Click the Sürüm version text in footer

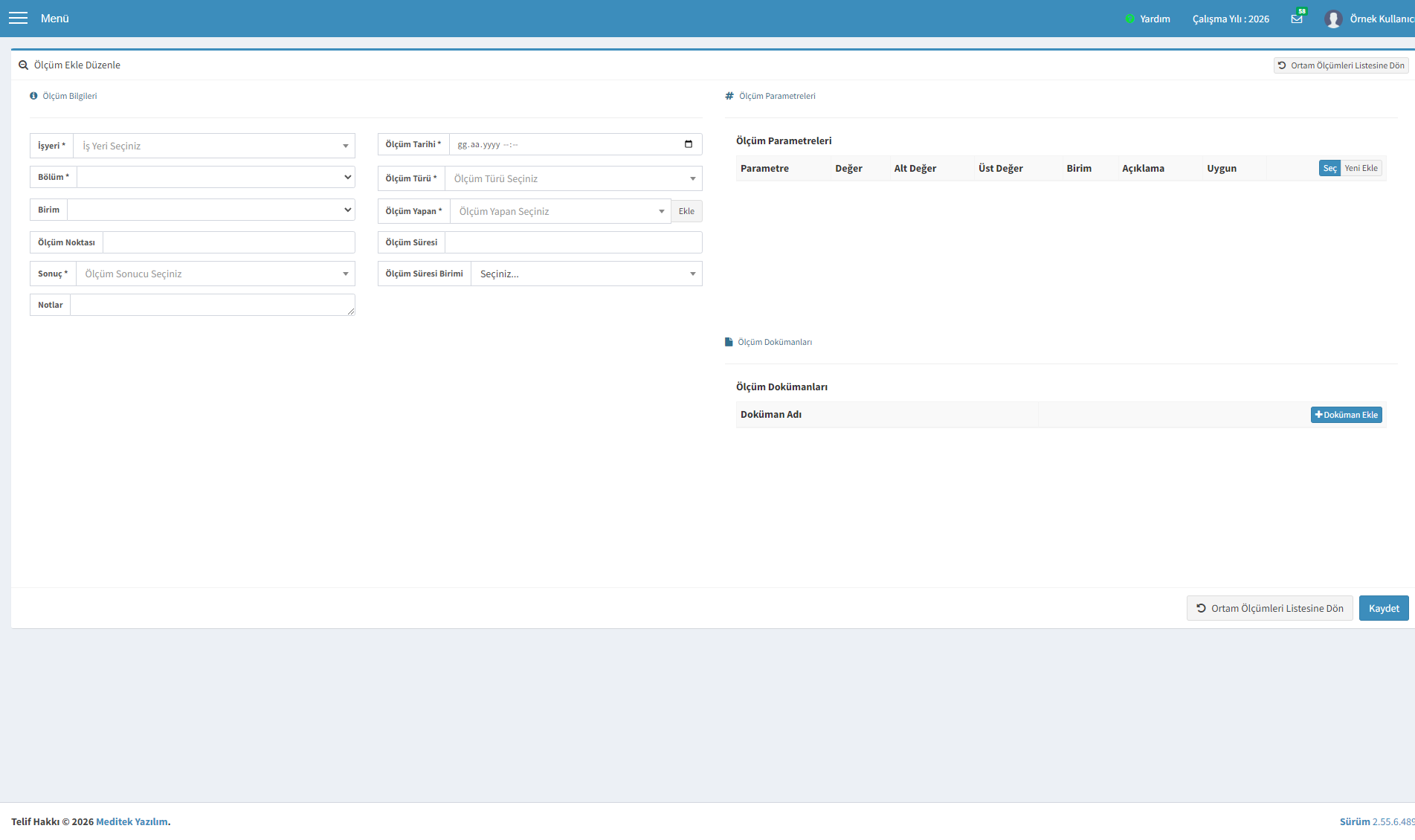1377,821
